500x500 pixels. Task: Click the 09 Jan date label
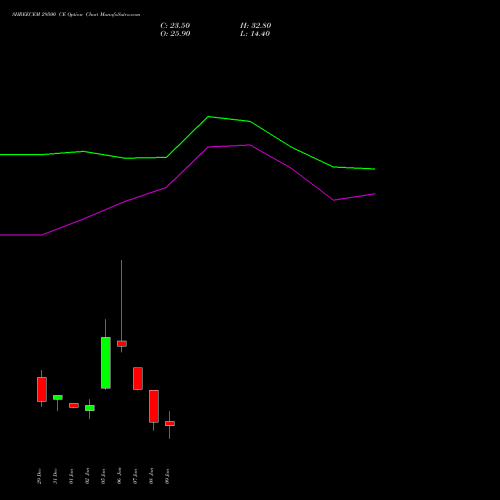point(167,476)
